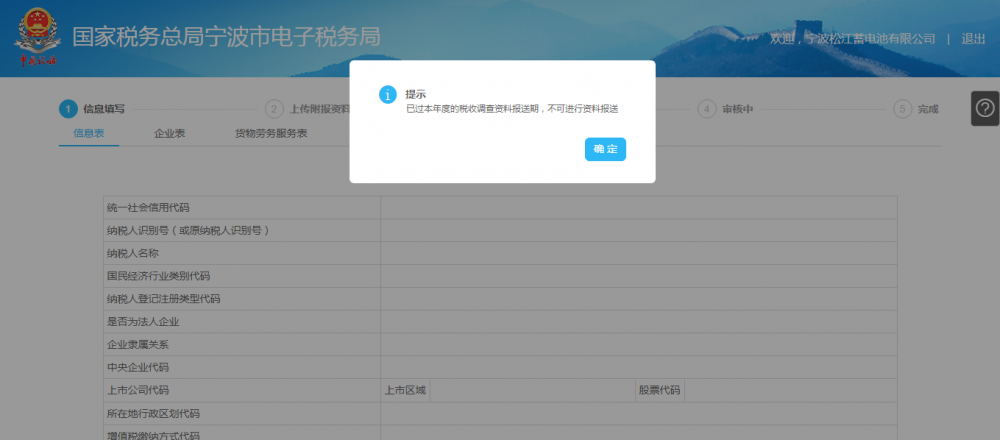This screenshot has width=1000, height=440.
Task: Click the 股票代码 input field
Action: [790, 391]
